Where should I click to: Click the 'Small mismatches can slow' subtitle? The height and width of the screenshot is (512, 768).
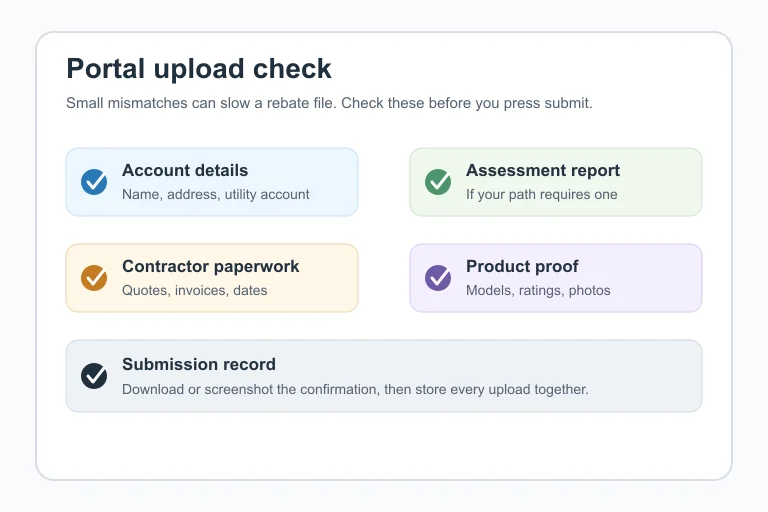point(329,103)
